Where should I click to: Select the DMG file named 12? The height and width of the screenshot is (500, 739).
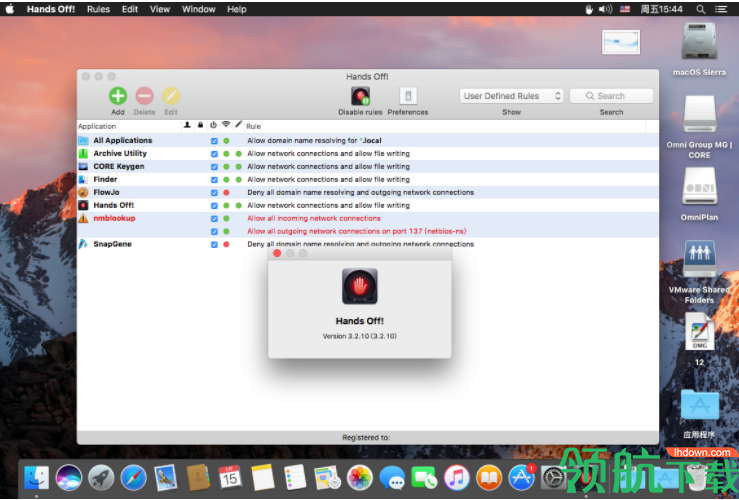(699, 333)
